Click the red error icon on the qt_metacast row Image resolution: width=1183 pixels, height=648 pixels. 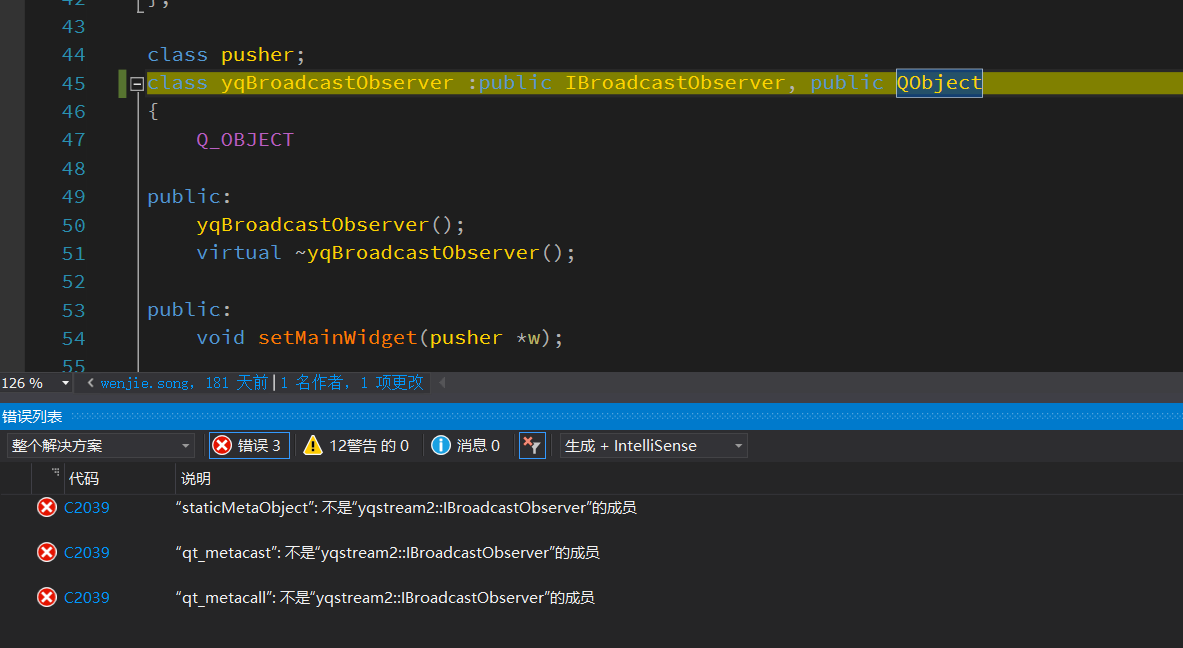[46, 552]
